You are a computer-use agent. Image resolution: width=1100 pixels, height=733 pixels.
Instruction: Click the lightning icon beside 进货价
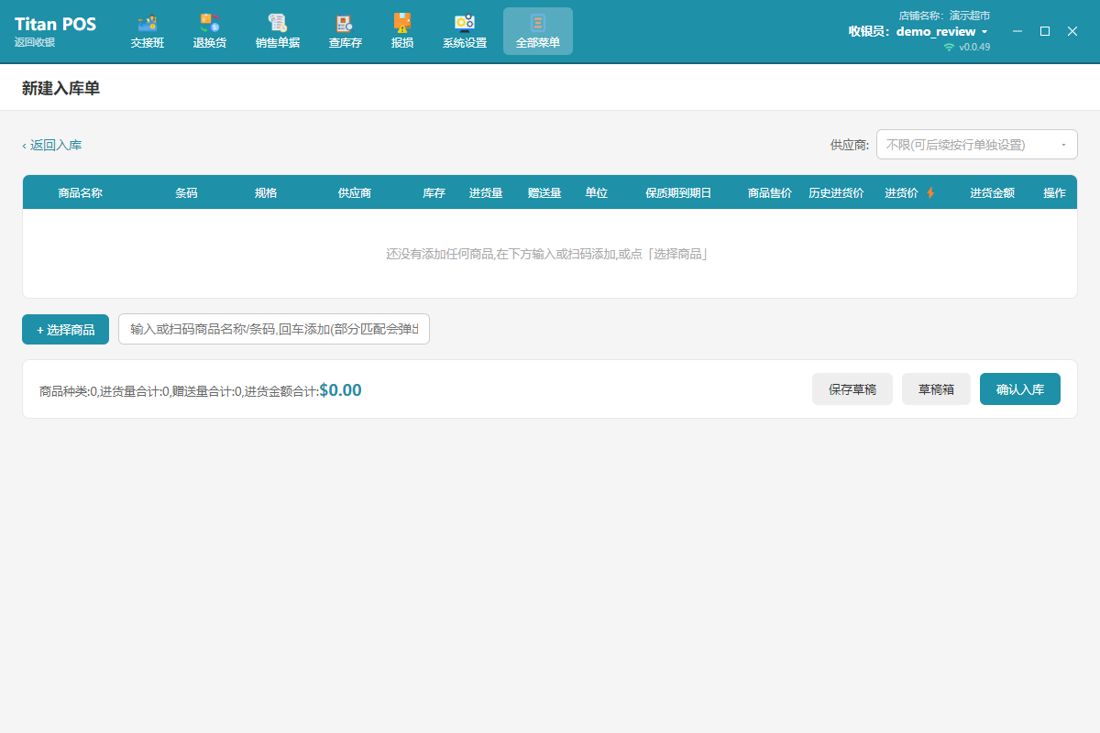930,192
